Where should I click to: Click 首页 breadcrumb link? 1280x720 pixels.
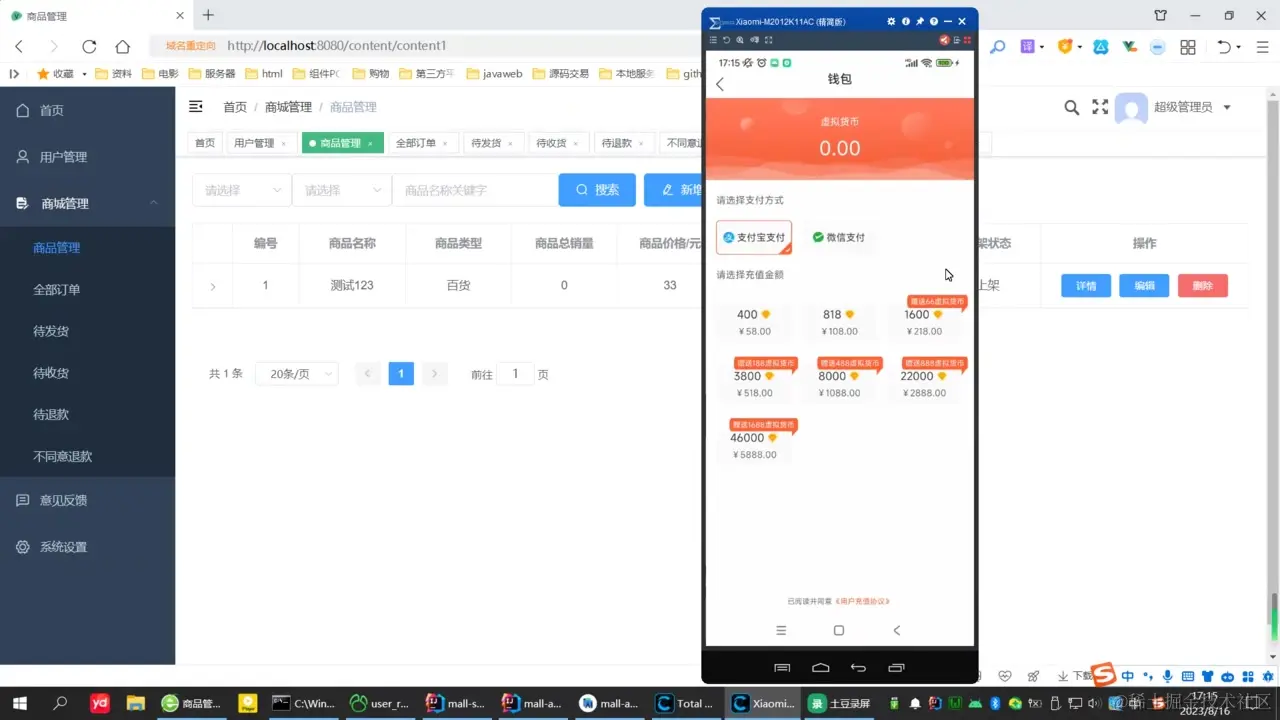pos(235,107)
